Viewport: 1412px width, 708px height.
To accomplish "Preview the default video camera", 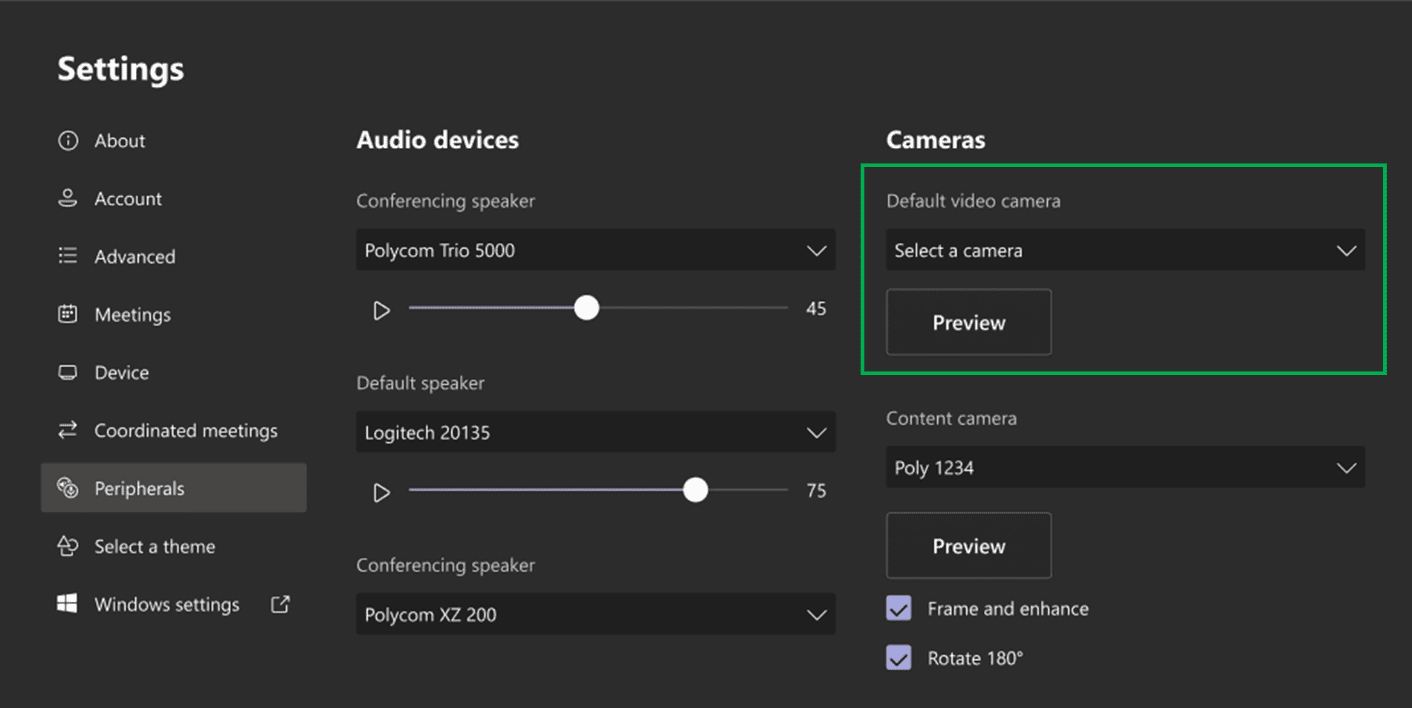I will coord(968,322).
